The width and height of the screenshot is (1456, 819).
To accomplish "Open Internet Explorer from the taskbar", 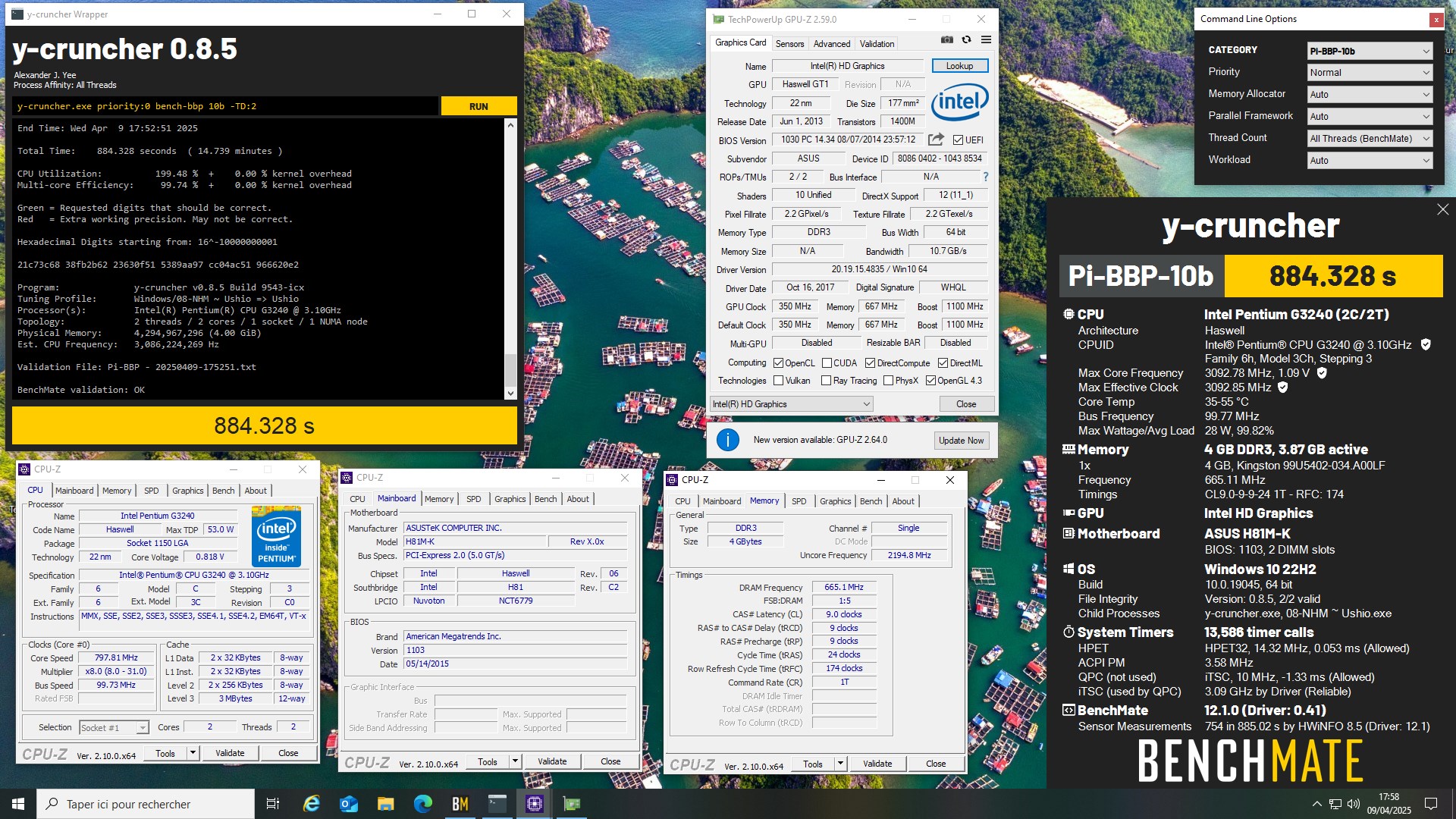I will point(311,804).
